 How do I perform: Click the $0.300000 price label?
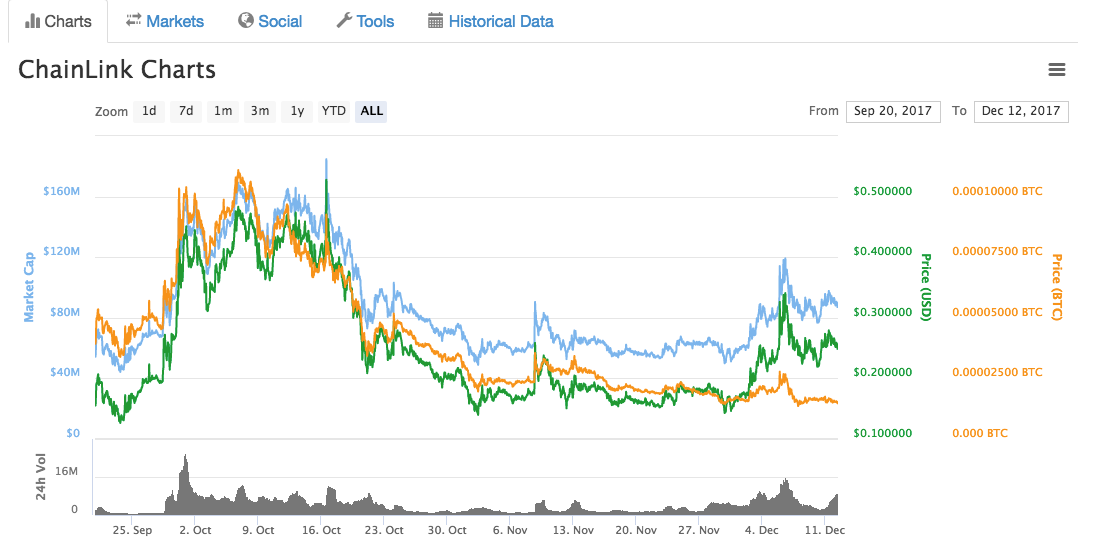click(x=882, y=312)
